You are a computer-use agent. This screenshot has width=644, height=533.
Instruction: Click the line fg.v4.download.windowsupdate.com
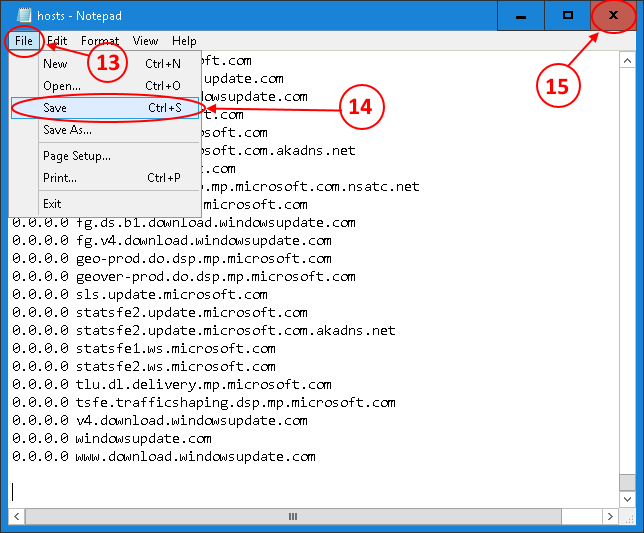coord(172,241)
